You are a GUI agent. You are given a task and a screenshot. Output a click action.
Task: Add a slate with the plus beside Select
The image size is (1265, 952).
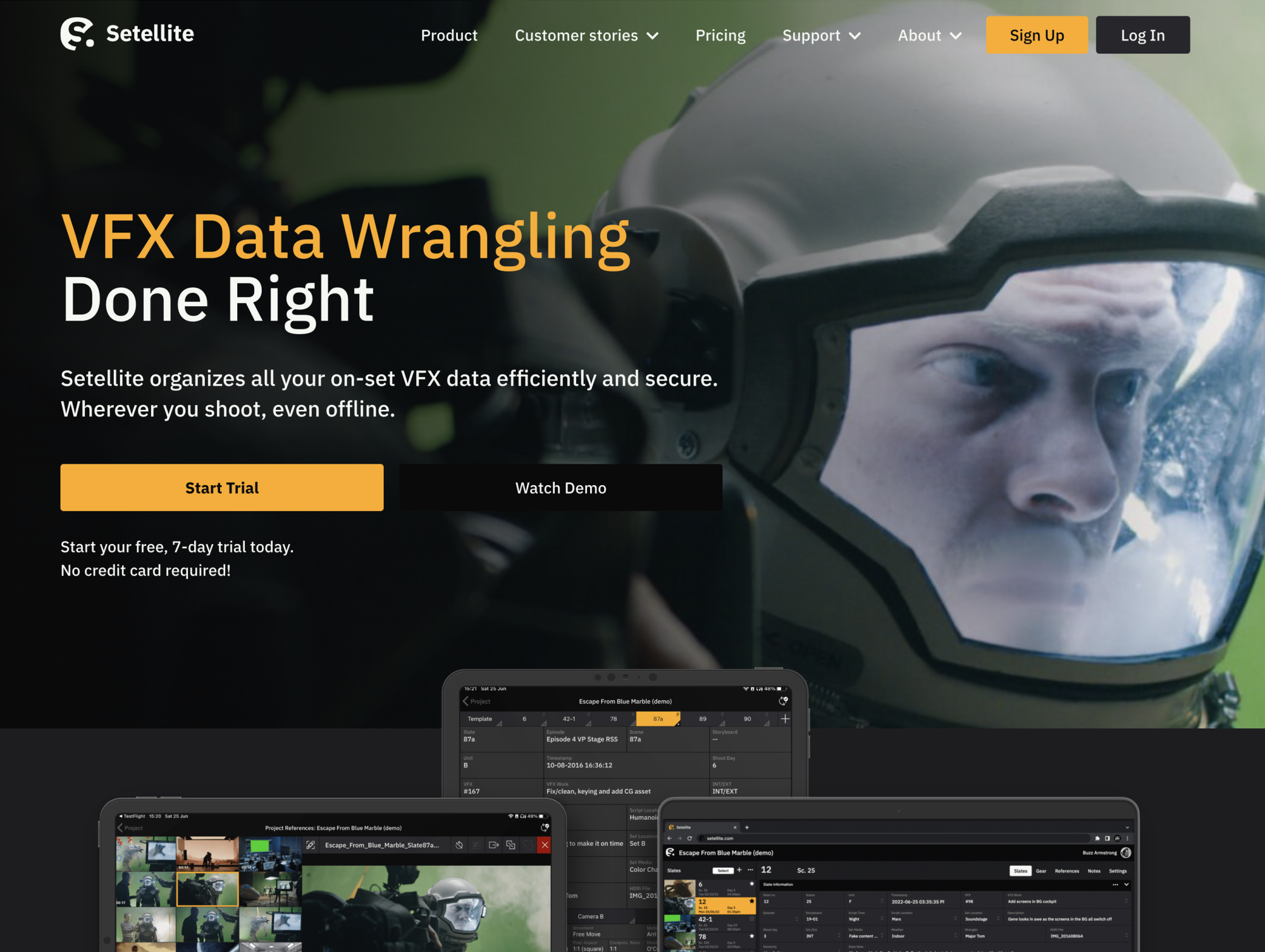pos(739,870)
